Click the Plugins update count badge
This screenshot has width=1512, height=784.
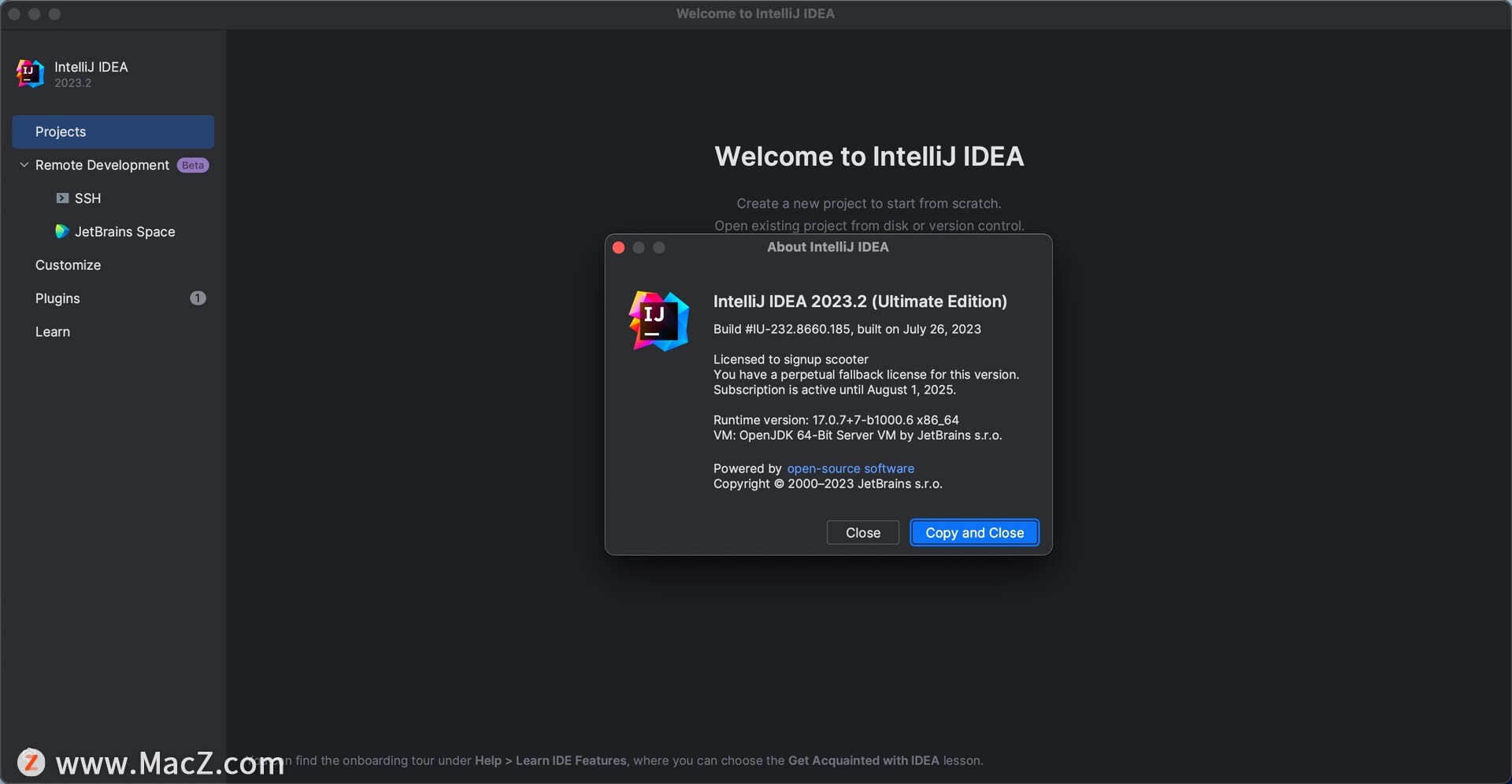[x=198, y=298]
